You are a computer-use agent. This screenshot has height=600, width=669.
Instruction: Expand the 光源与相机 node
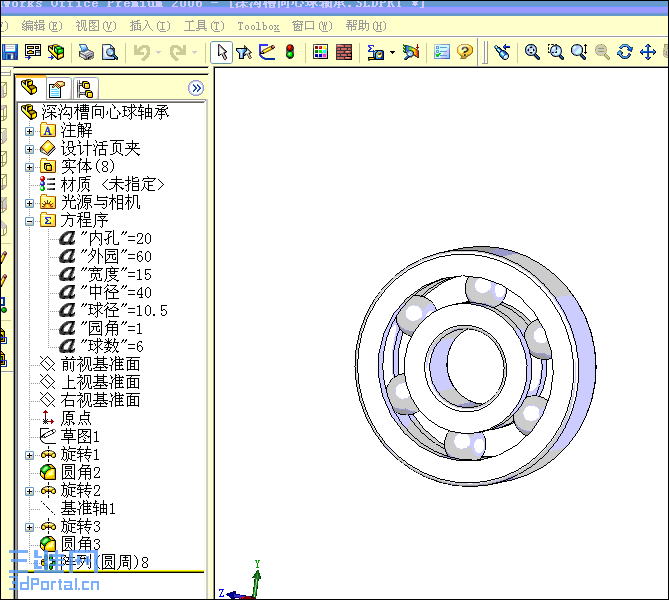pos(29,203)
